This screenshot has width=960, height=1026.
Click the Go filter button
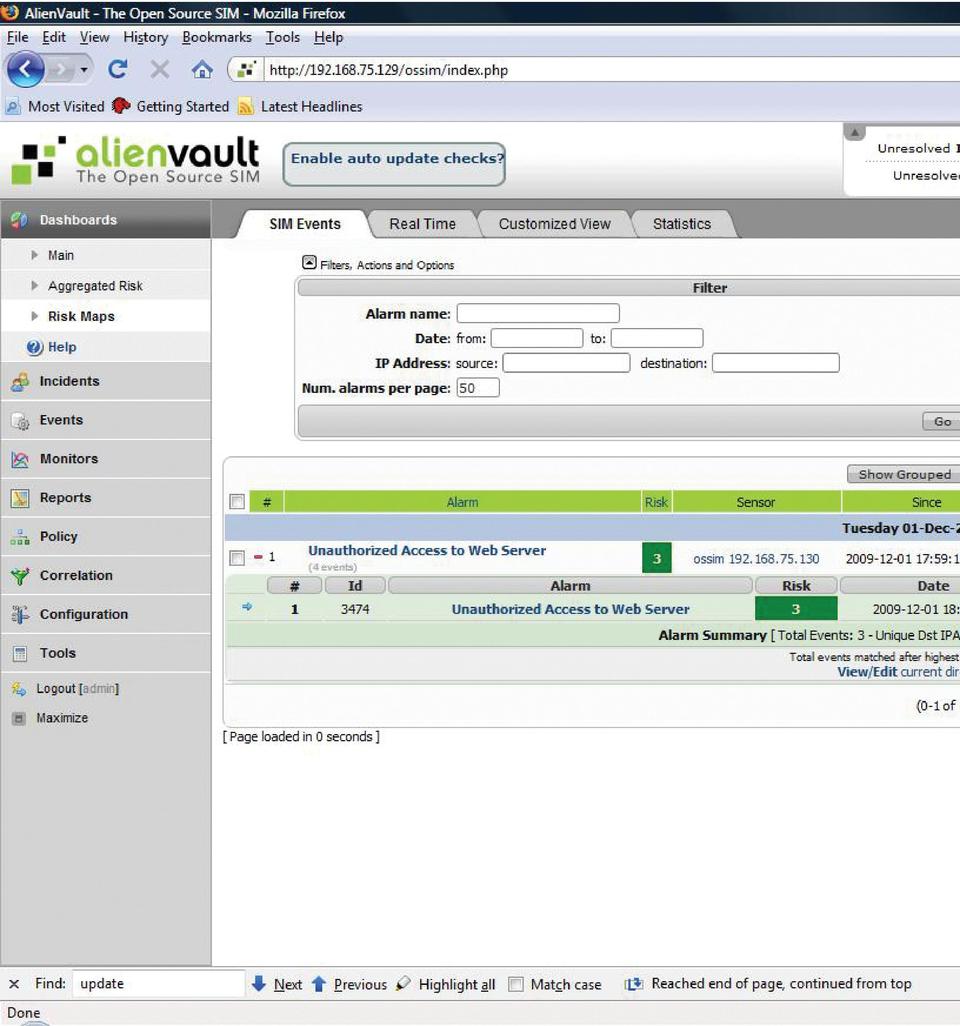[942, 421]
